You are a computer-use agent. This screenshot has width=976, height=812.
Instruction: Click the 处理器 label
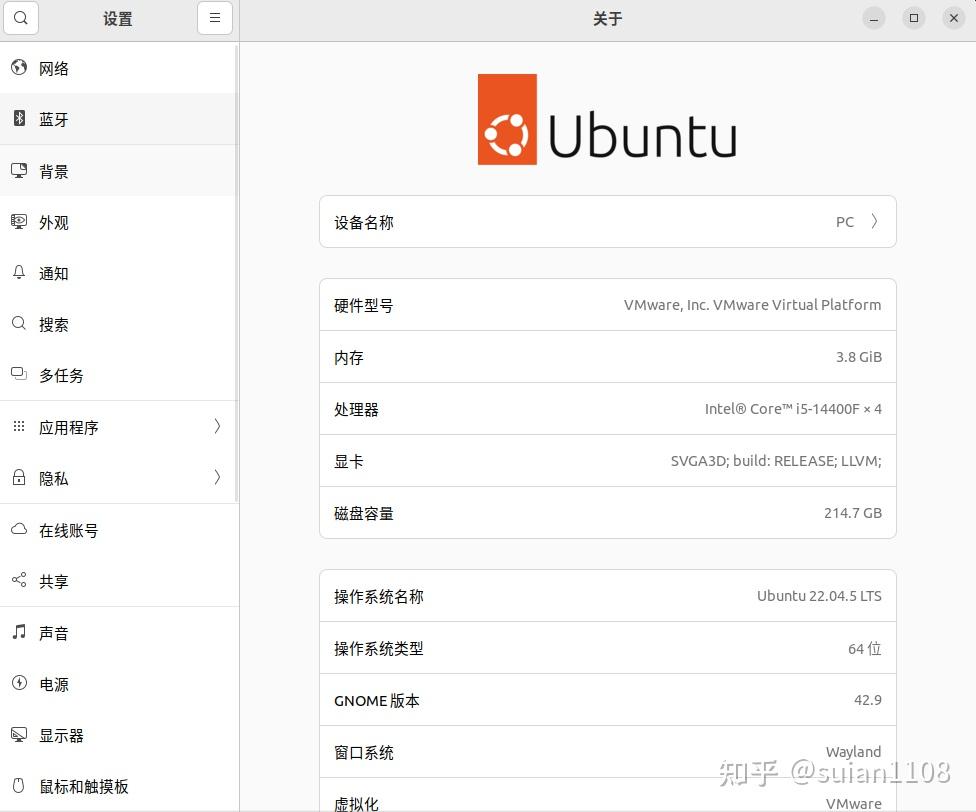pyautogui.click(x=356, y=409)
